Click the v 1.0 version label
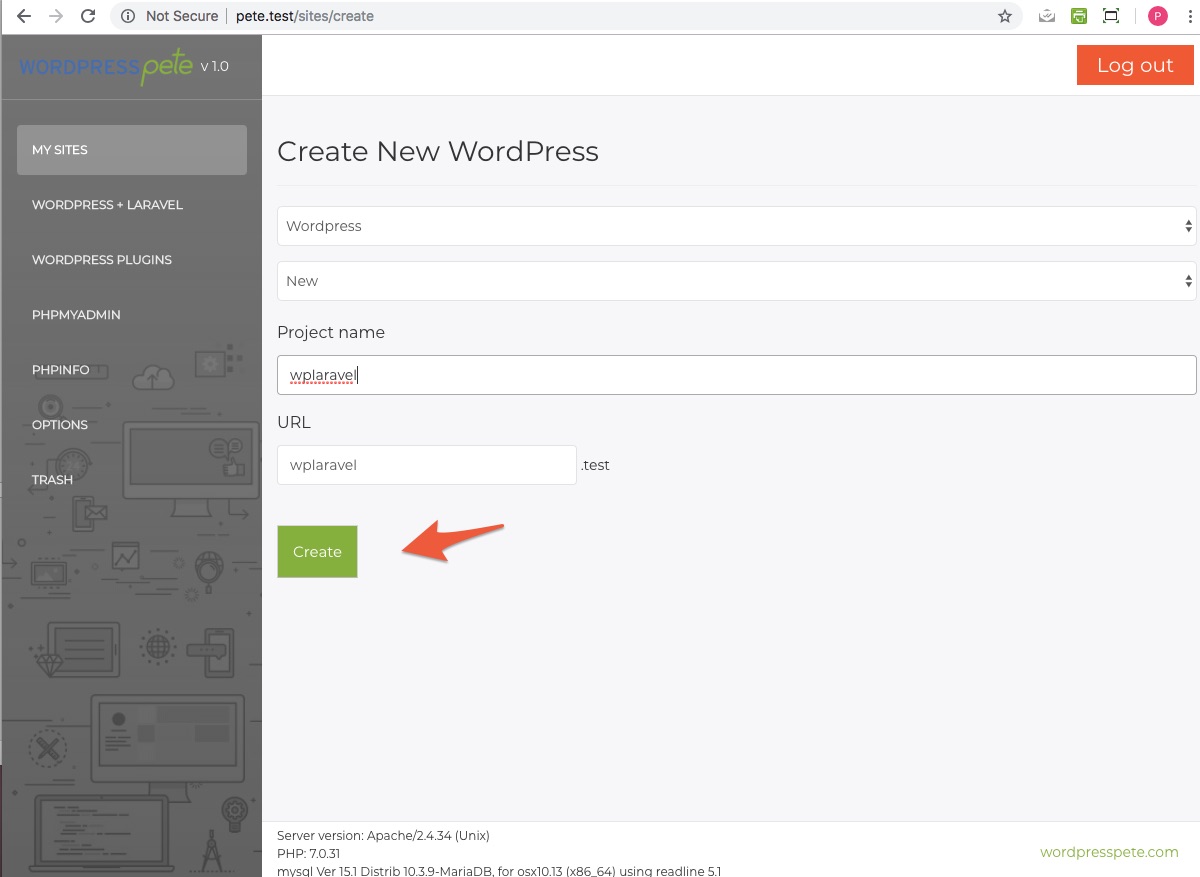1200x877 pixels. 214,66
